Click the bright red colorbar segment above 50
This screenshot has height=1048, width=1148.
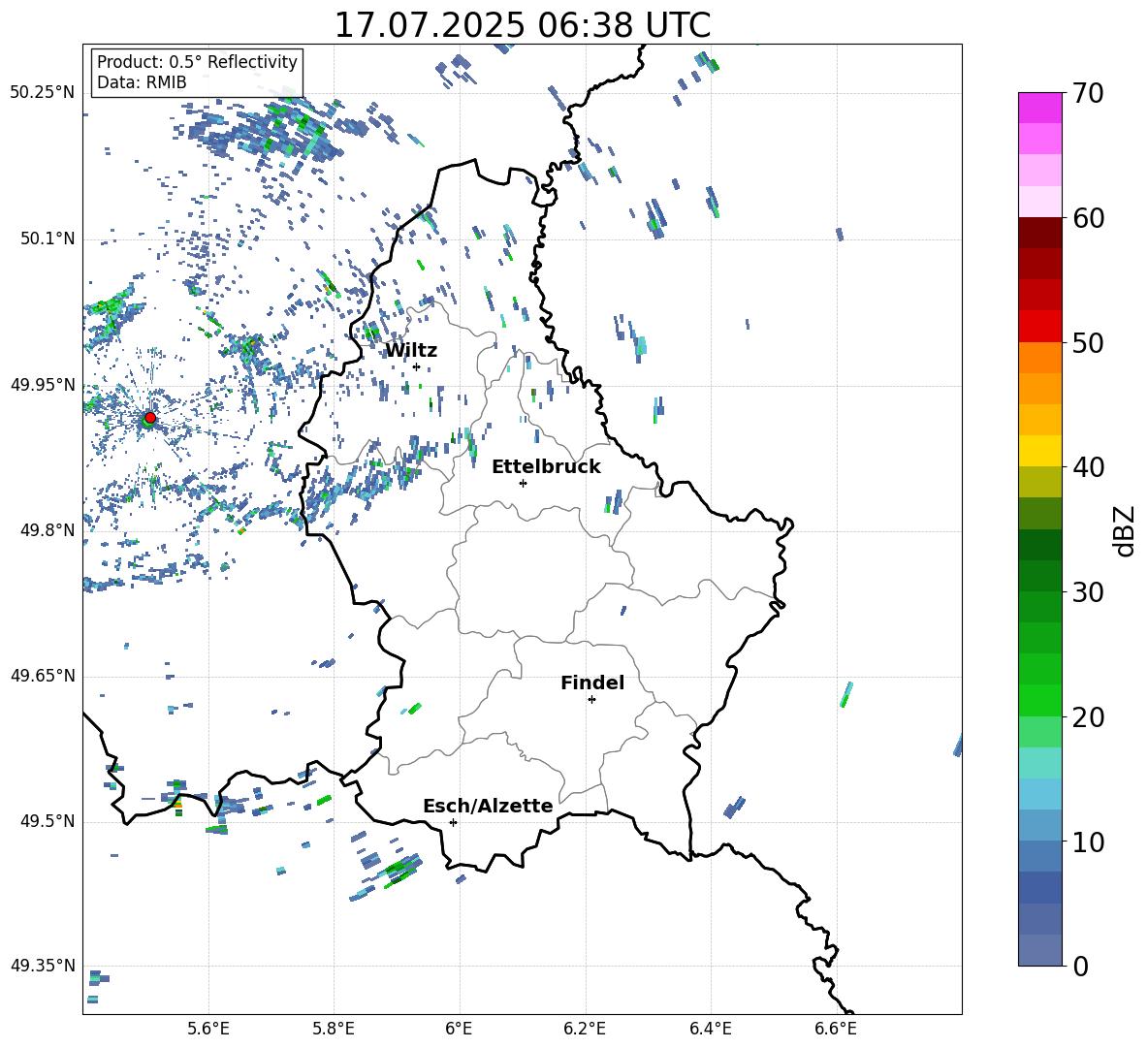click(x=1039, y=327)
